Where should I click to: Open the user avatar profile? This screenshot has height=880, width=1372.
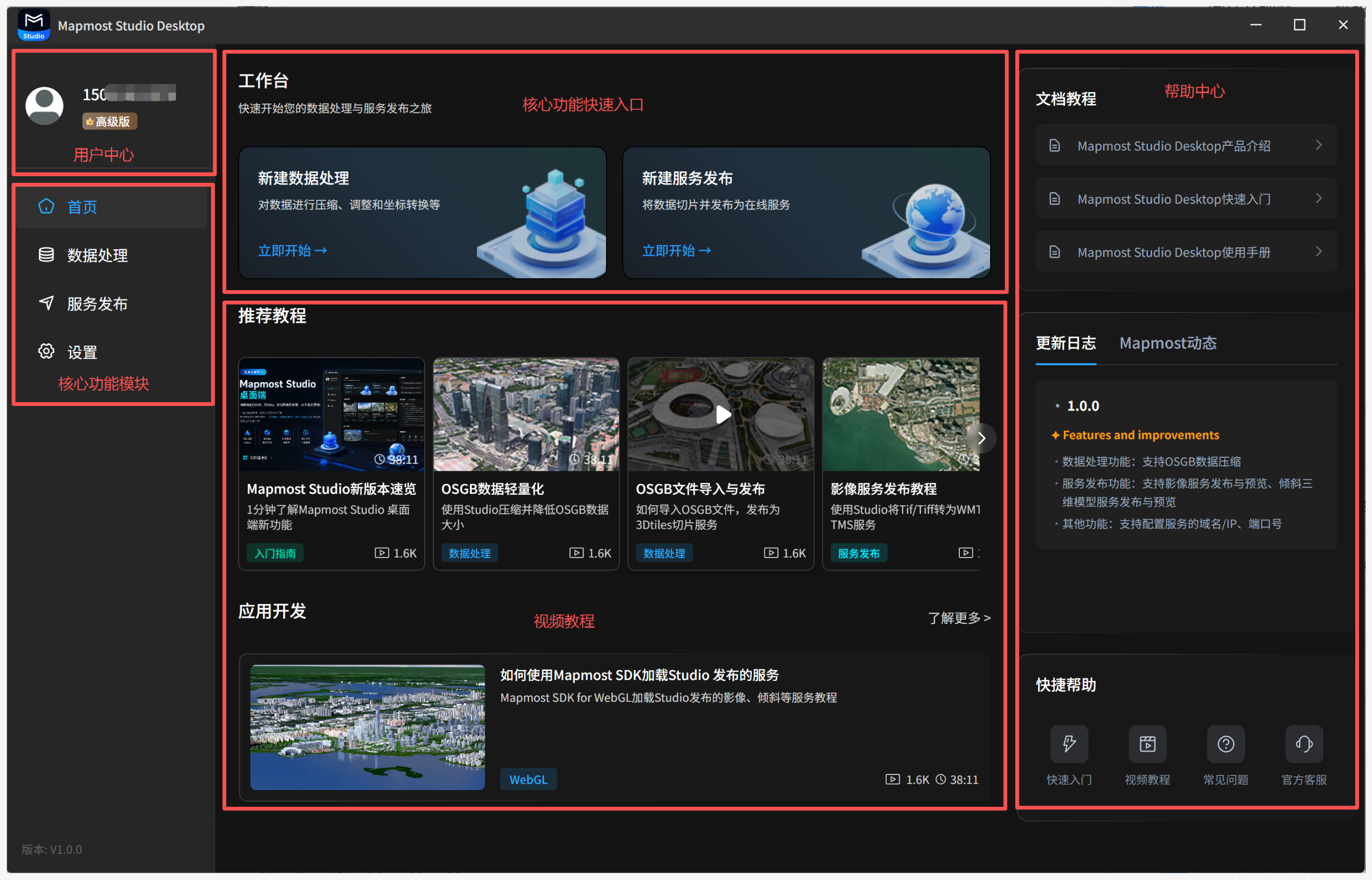[x=44, y=106]
